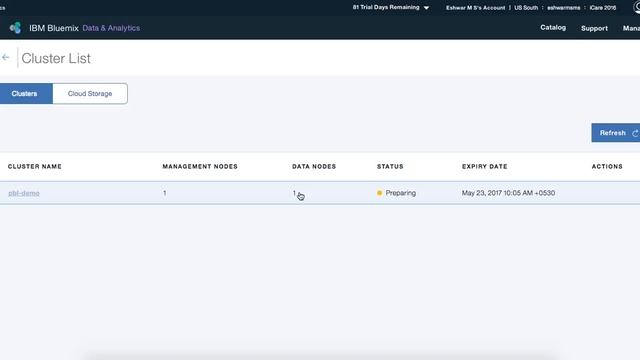Click the management nodes value 1

[x=164, y=193]
